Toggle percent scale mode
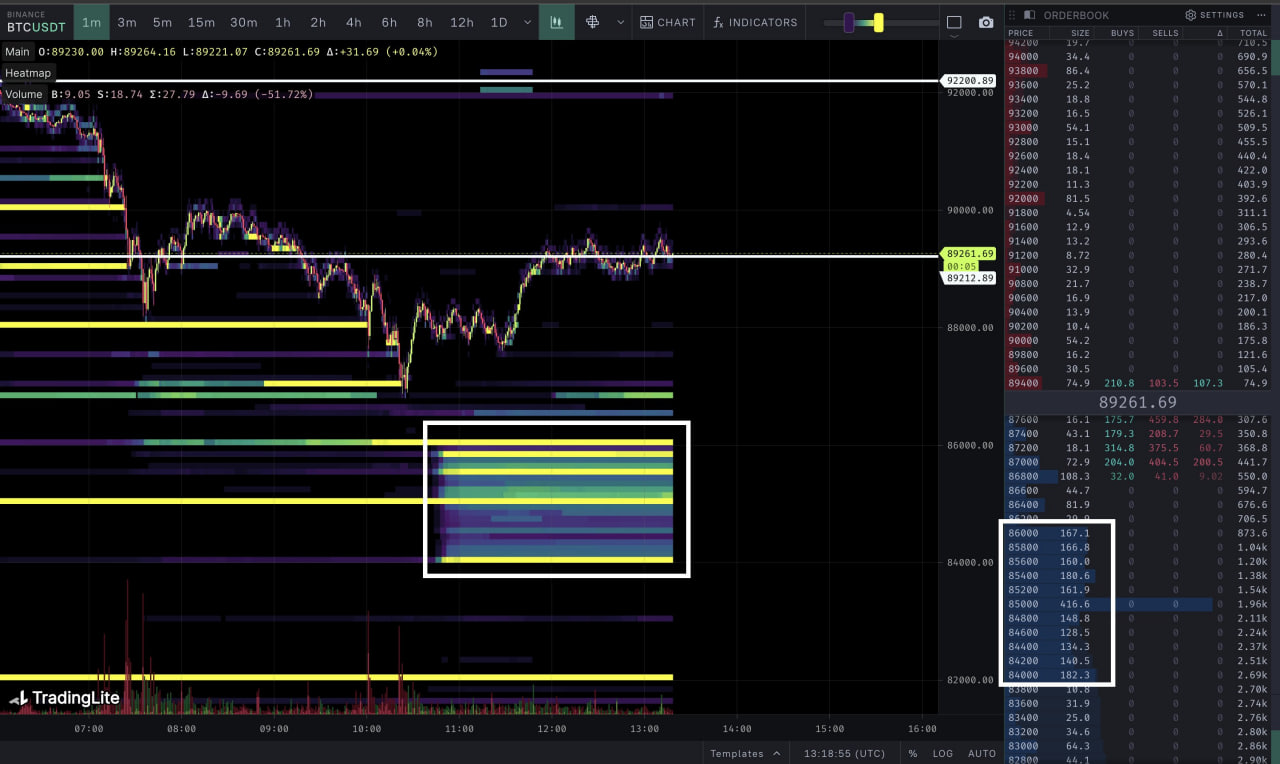This screenshot has height=764, width=1280. (912, 753)
